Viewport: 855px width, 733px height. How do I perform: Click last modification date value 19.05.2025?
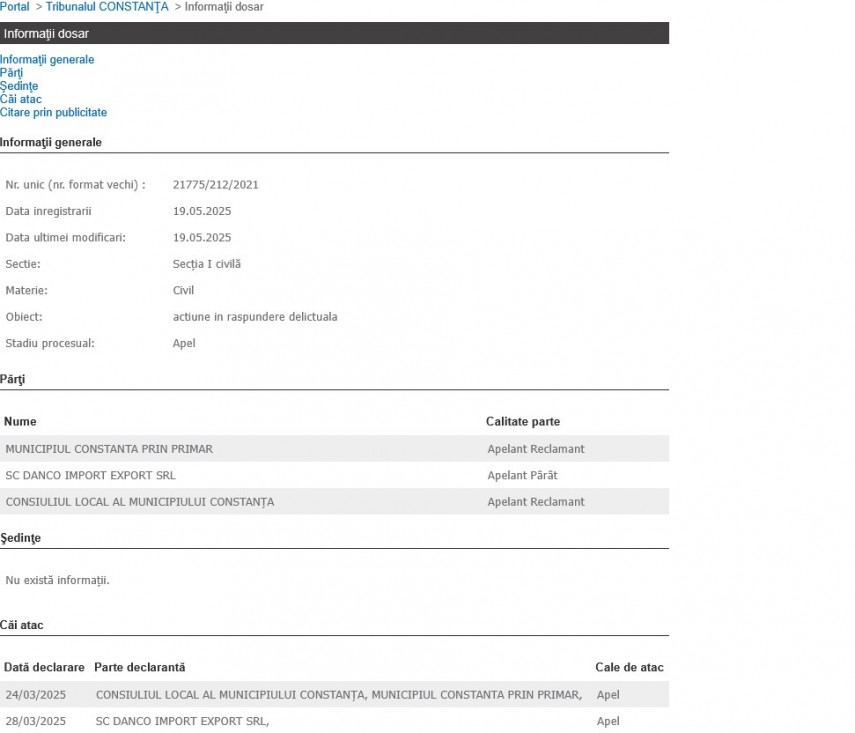coord(202,237)
